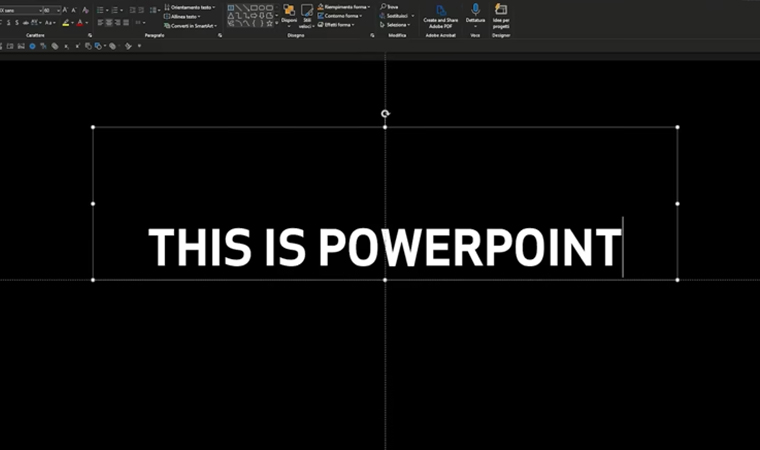Toggle strikethrough formatting
The width and height of the screenshot is (760, 450).
tap(26, 23)
